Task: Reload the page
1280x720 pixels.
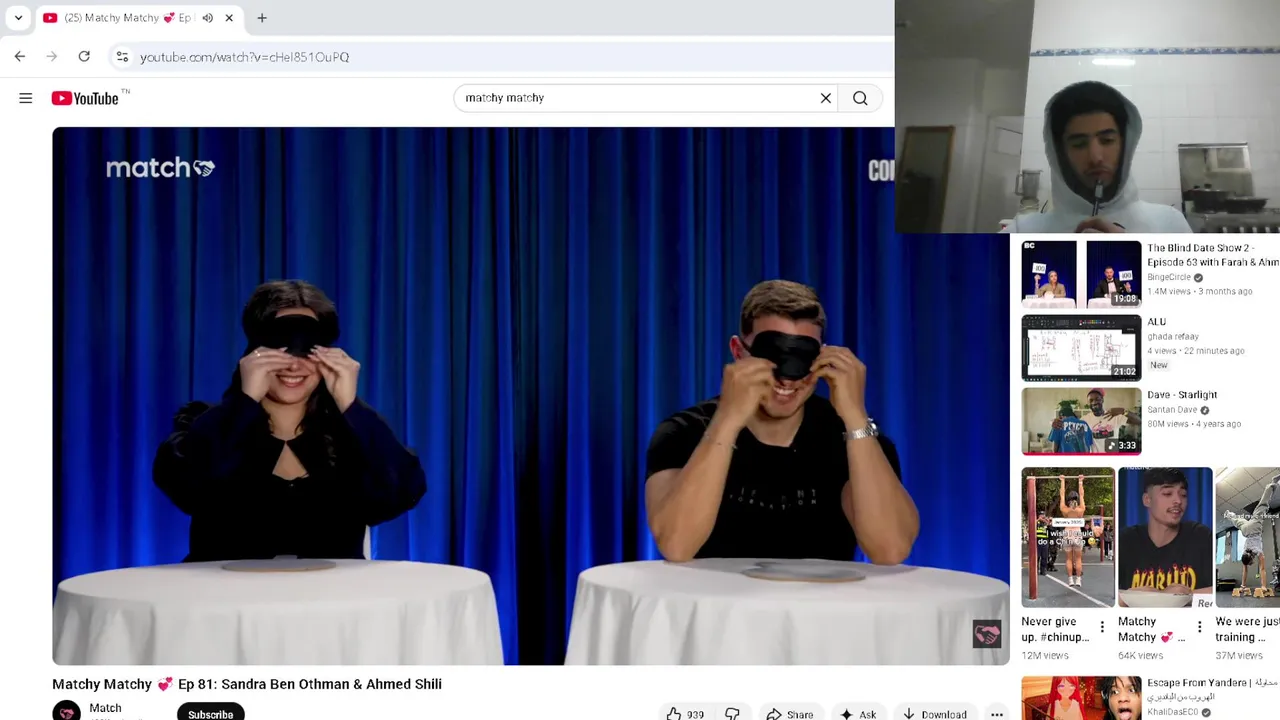Action: click(x=84, y=57)
